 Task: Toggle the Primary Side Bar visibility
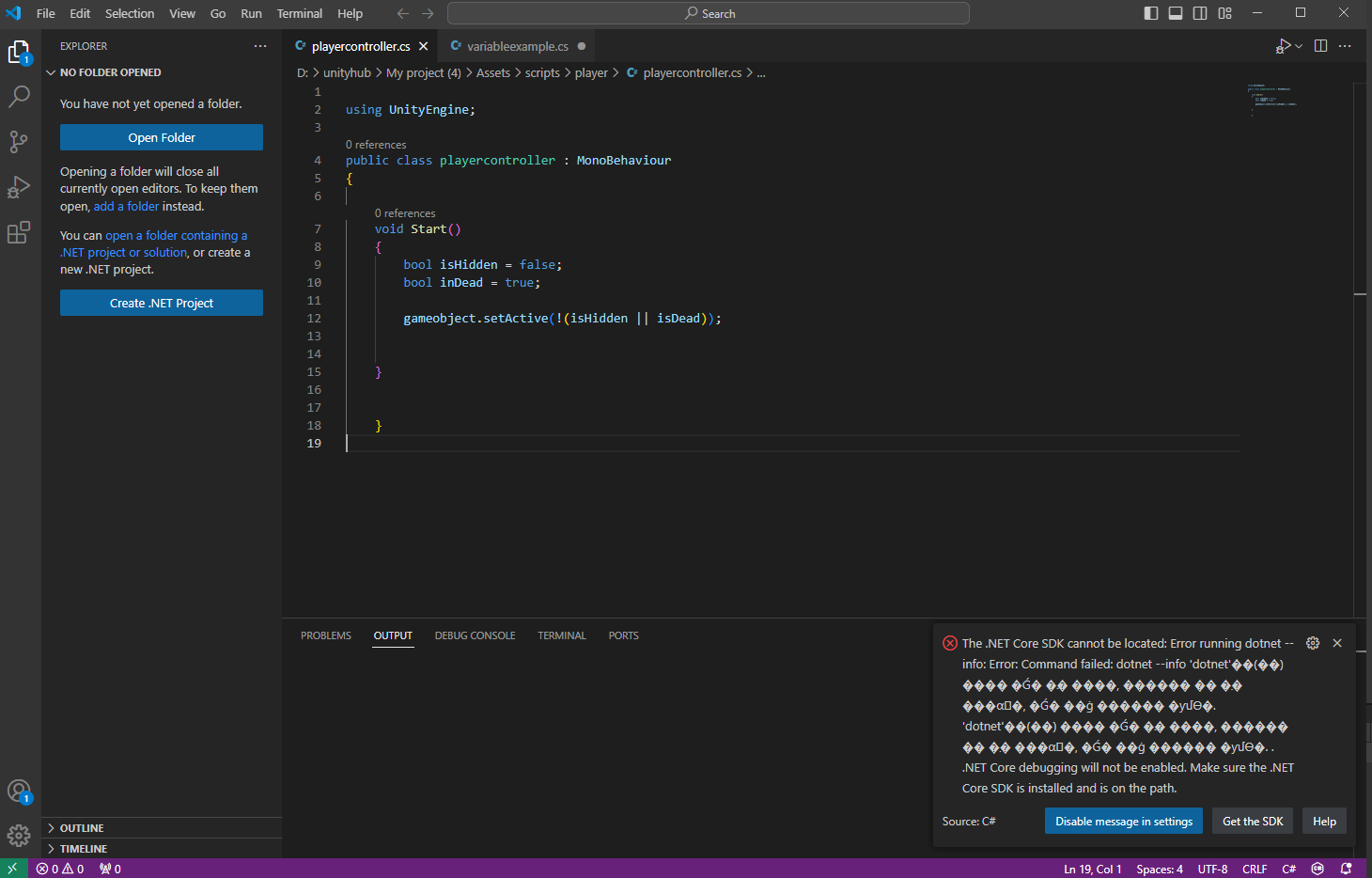point(1151,13)
